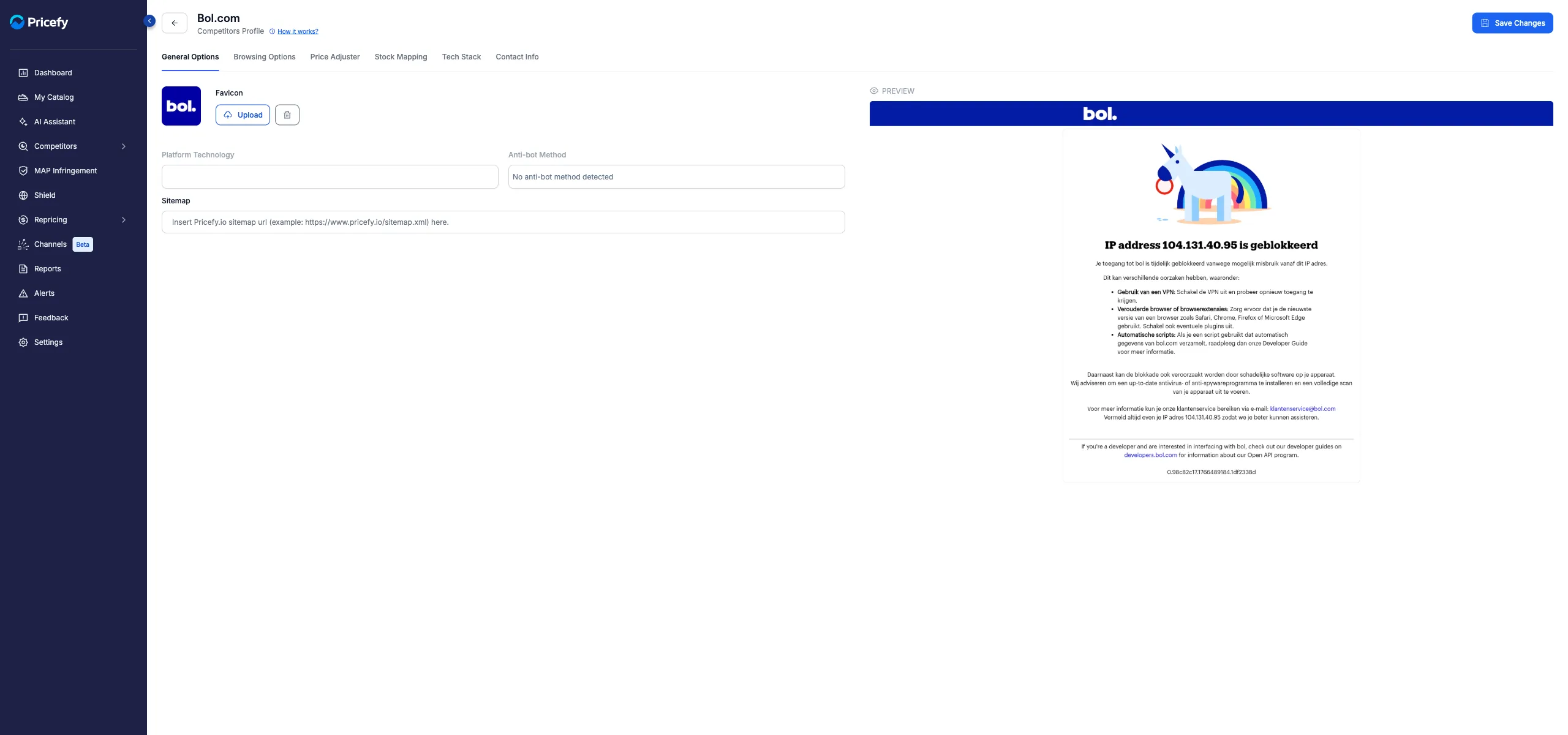The height and width of the screenshot is (735, 1568).
Task: Open the Tech Stack tab
Action: pyautogui.click(x=462, y=57)
